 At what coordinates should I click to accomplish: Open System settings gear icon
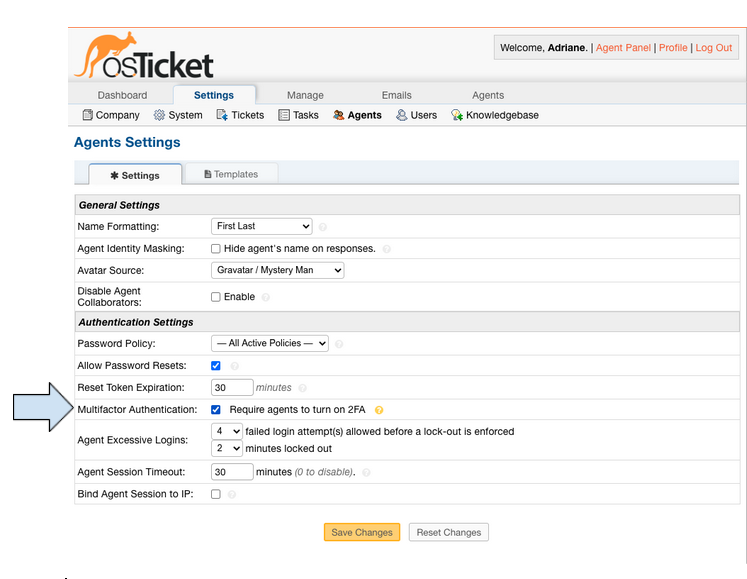159,115
